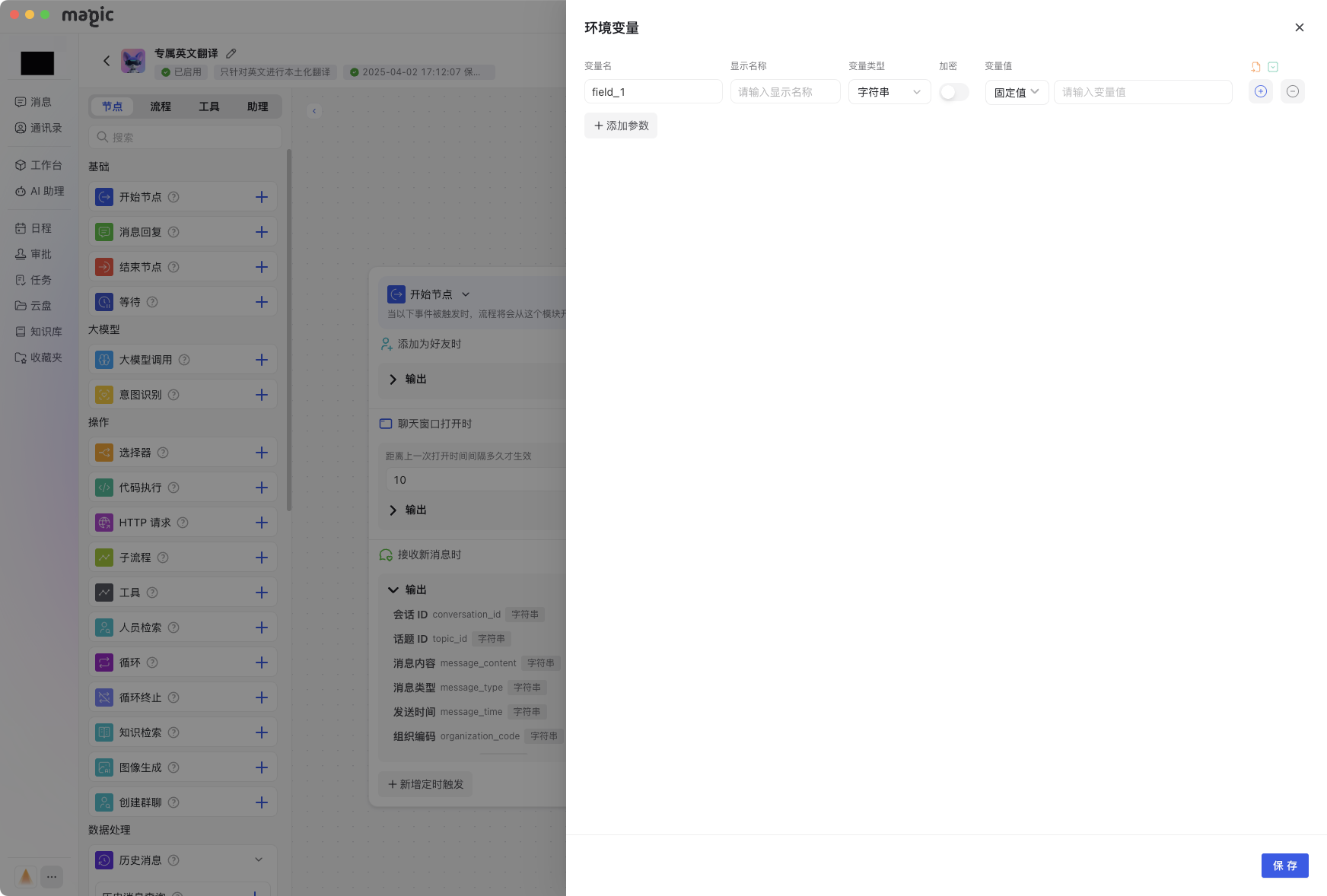Open 云盘 in the sidebar
This screenshot has height=896, width=1327.
click(33, 306)
